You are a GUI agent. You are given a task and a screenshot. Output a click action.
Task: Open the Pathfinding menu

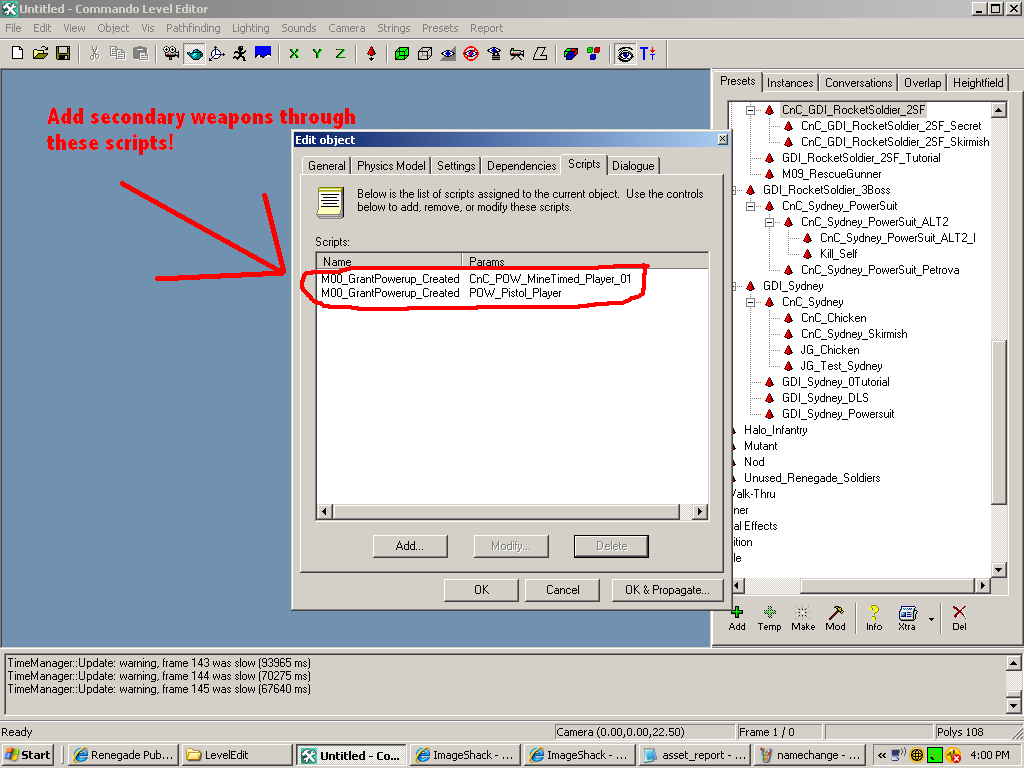[194, 28]
